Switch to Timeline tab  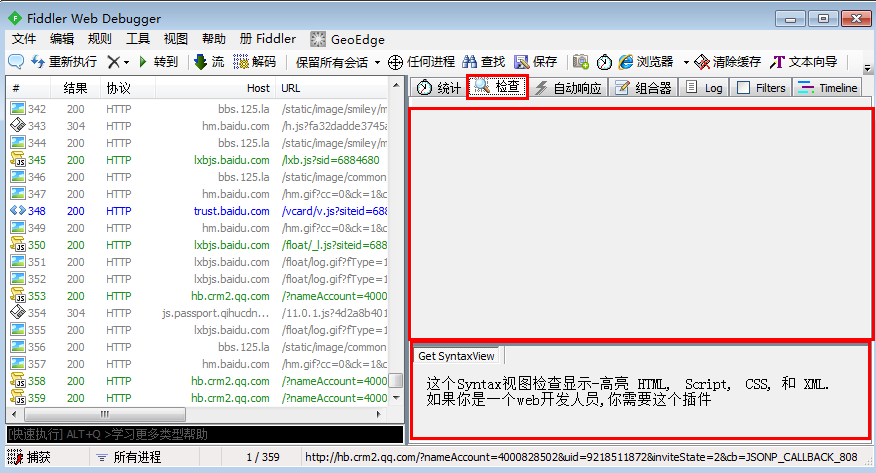pyautogui.click(x=827, y=88)
